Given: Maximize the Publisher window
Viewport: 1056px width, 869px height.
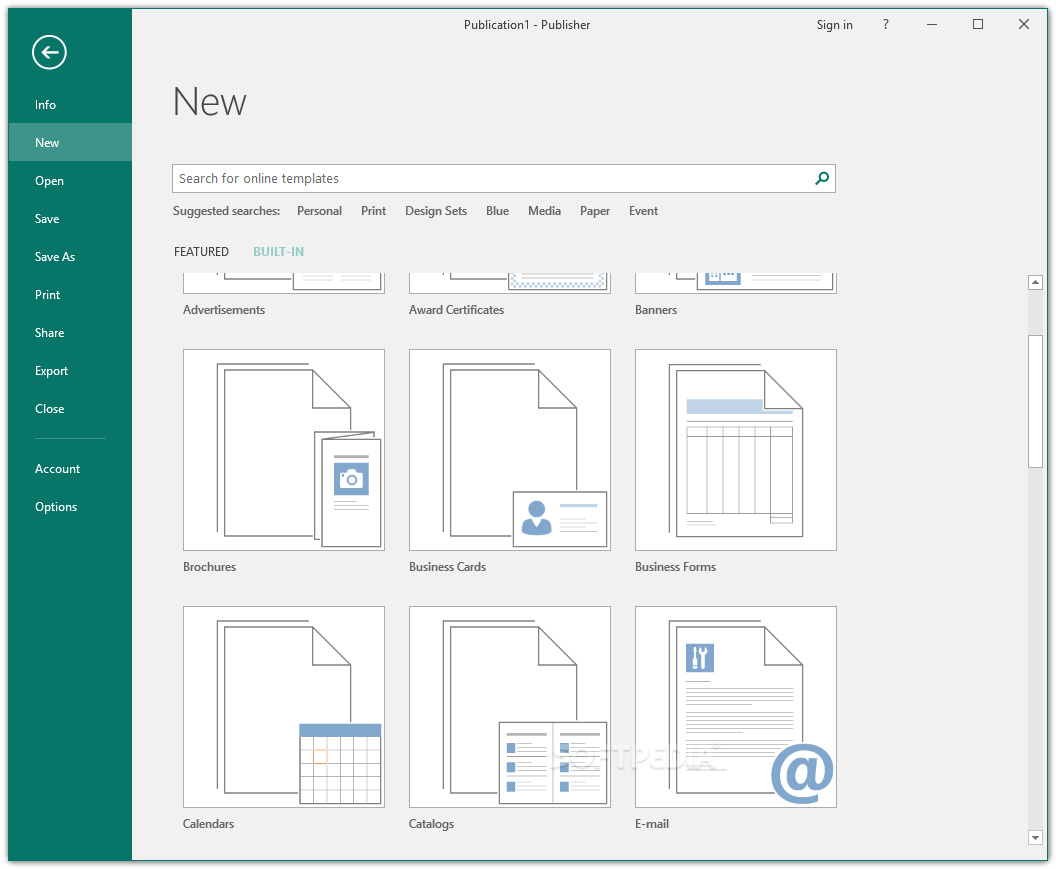Looking at the screenshot, I should 978,25.
